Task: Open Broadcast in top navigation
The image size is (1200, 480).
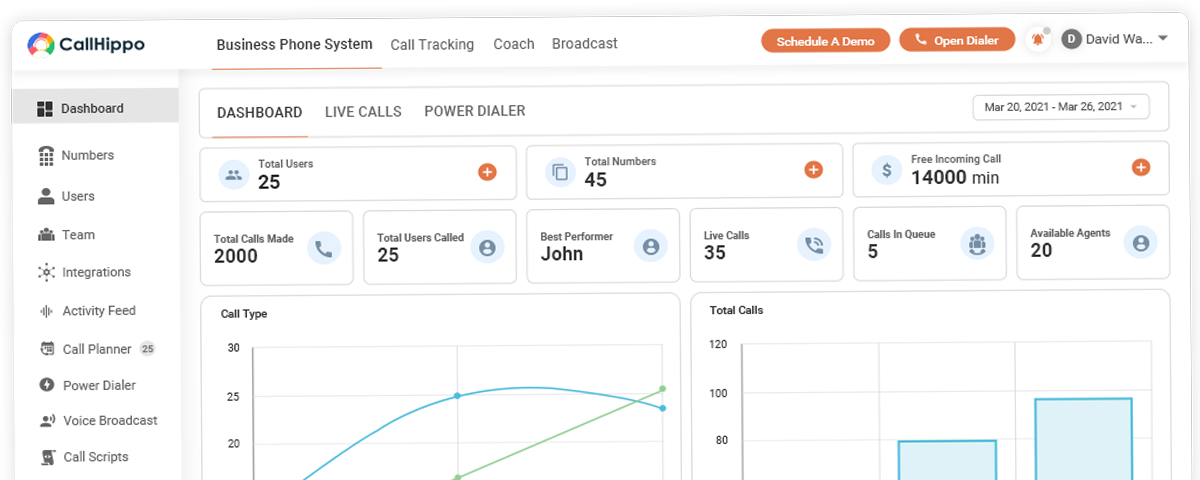Action: (x=585, y=44)
